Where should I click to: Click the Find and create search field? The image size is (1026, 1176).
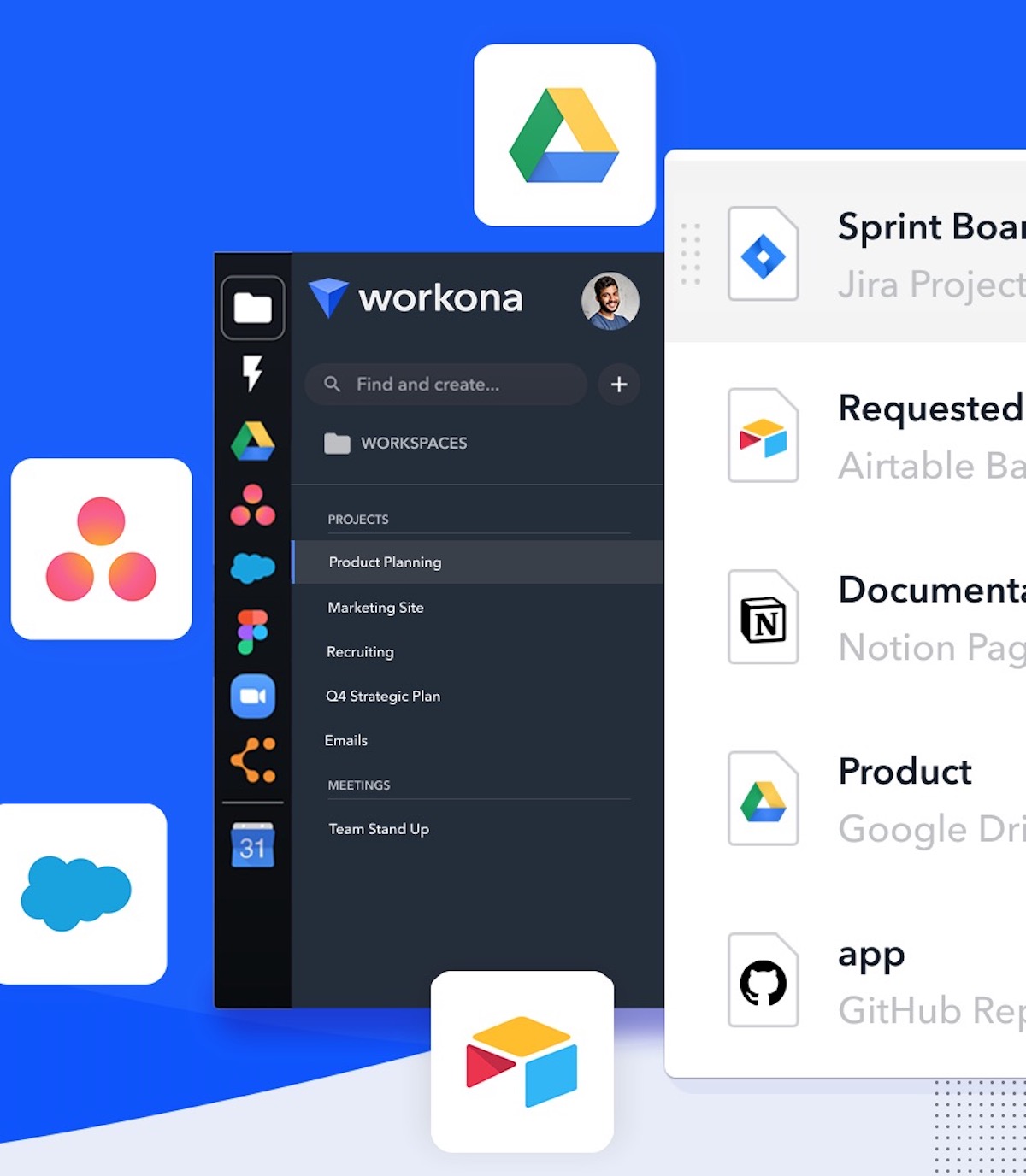coord(444,385)
